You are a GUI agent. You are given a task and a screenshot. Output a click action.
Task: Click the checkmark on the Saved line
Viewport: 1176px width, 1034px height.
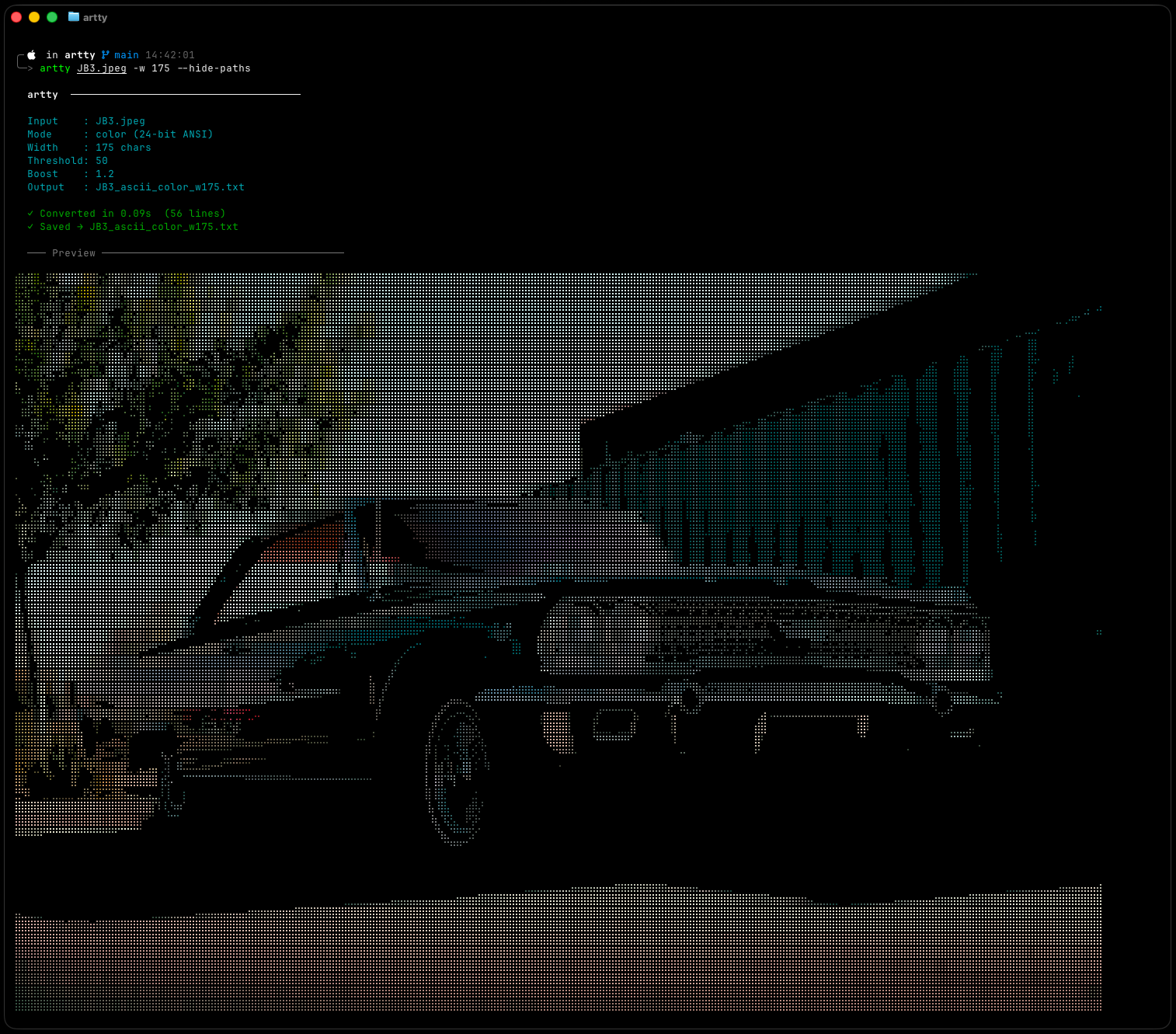coord(30,226)
